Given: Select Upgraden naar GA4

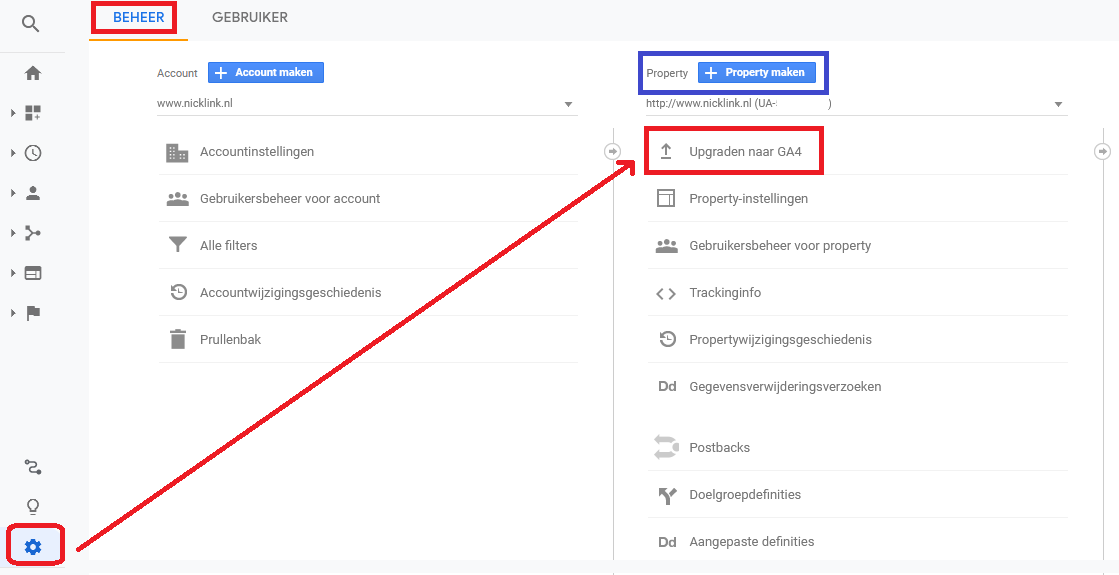Looking at the screenshot, I should point(745,152).
